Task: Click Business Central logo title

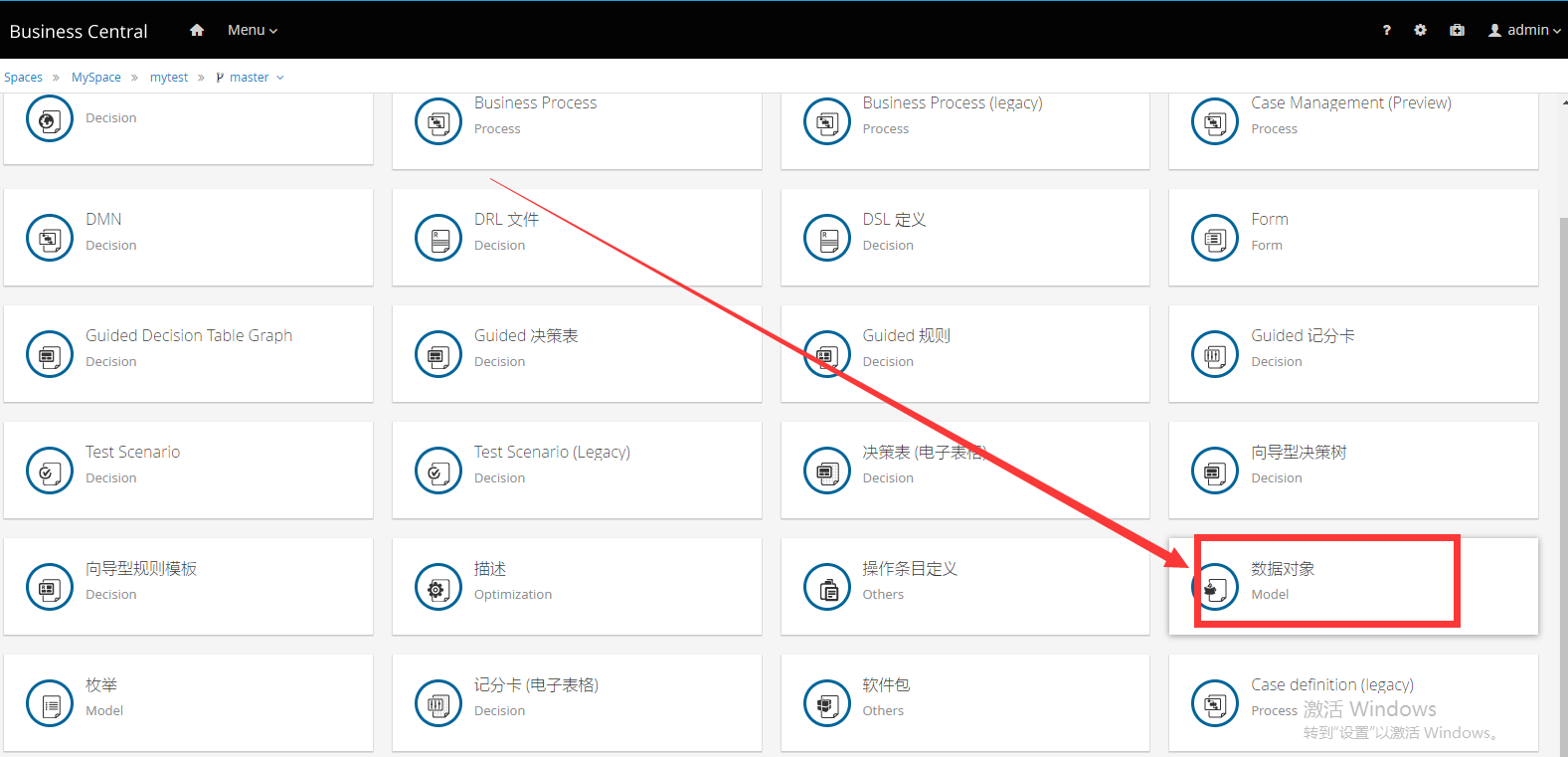Action: tap(79, 31)
